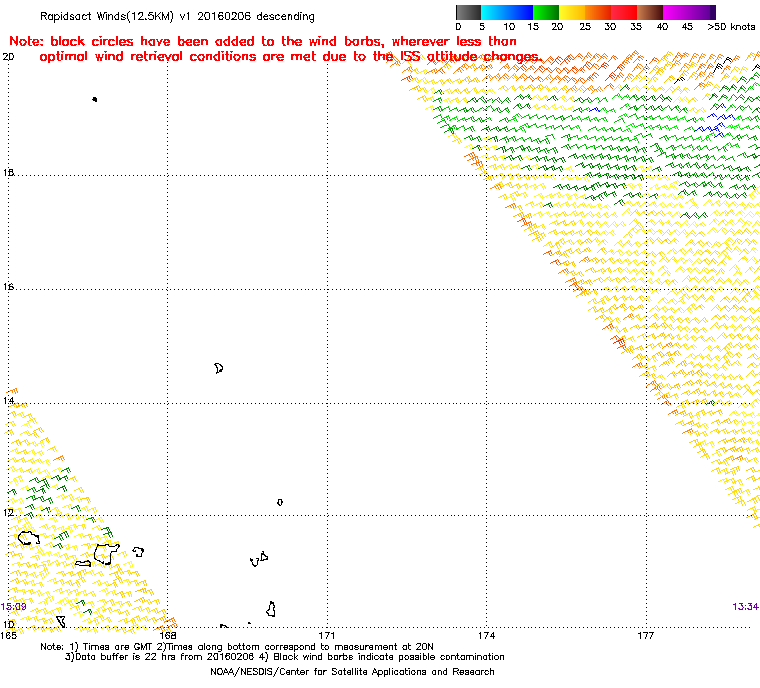
Task: Click the green 15-20 knots legend segment
Action: [x=546, y=12]
